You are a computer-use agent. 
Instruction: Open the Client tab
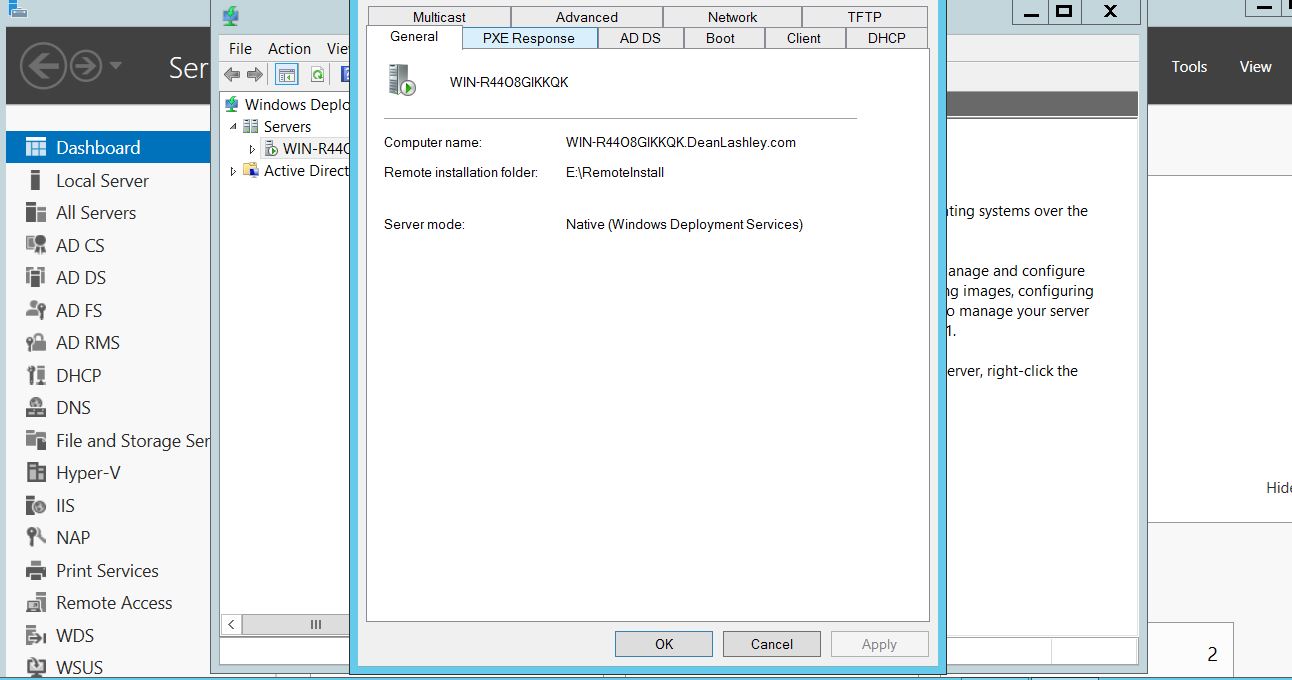click(804, 38)
